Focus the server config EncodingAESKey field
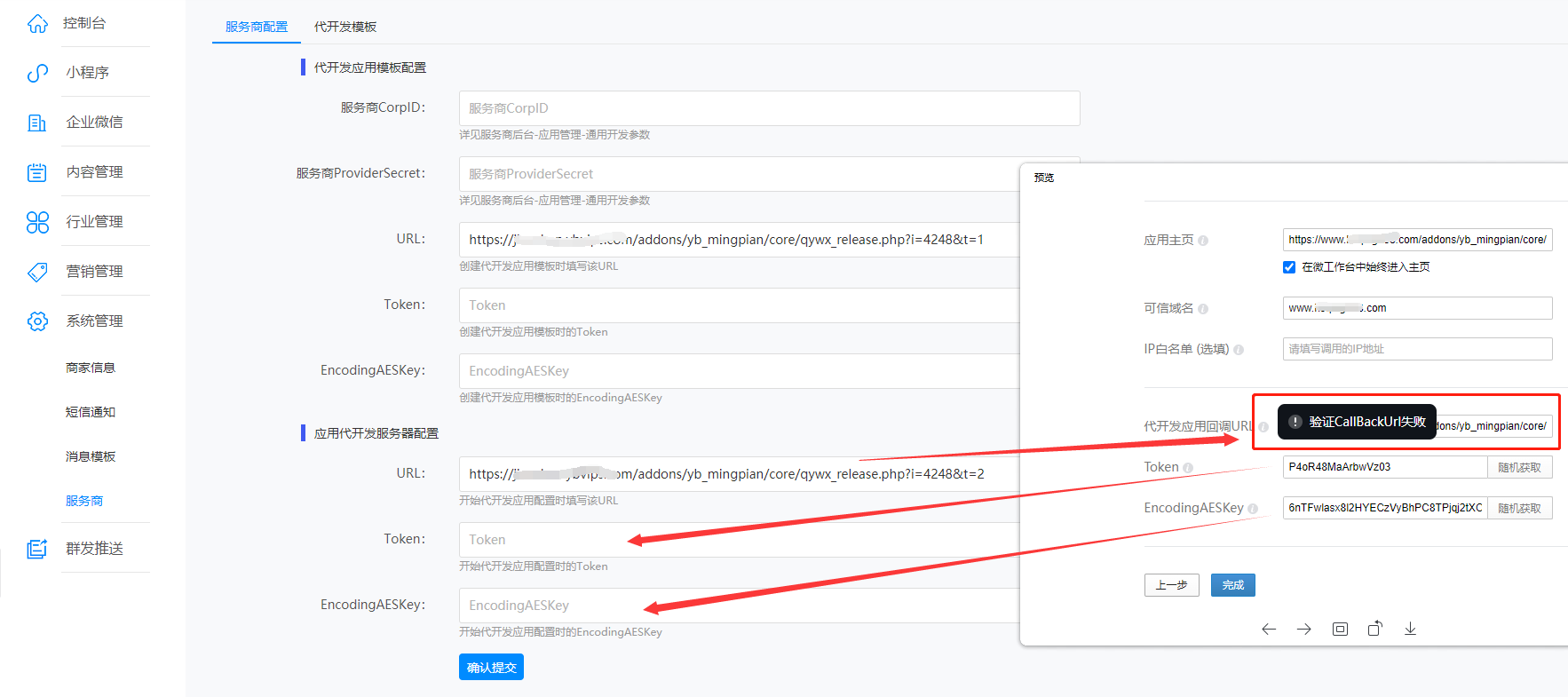The height and width of the screenshot is (697, 1568). click(x=740, y=606)
